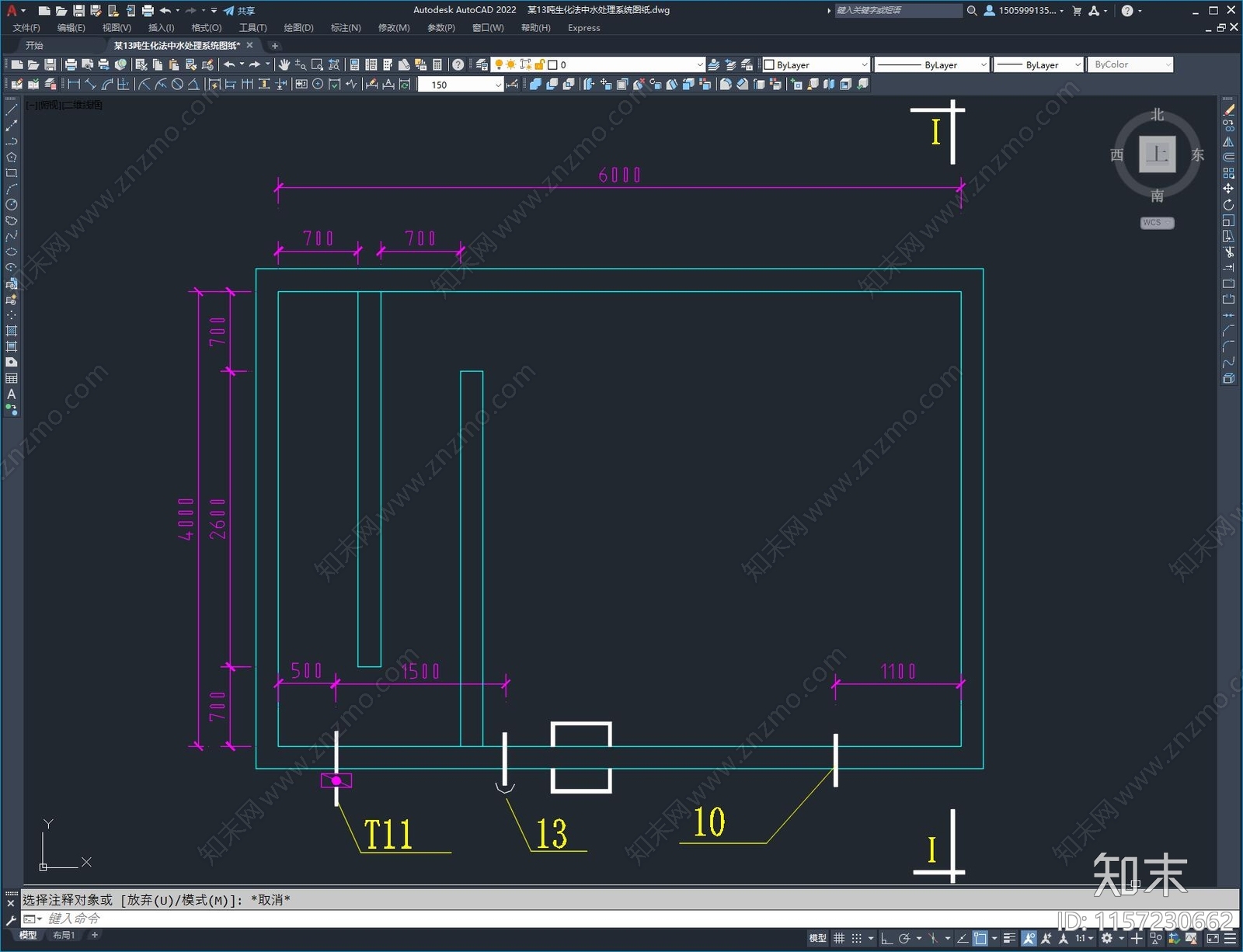This screenshot has height=952, width=1243.
Task: Click the 东 east label on ViewCube
Action: pyautogui.click(x=1197, y=155)
